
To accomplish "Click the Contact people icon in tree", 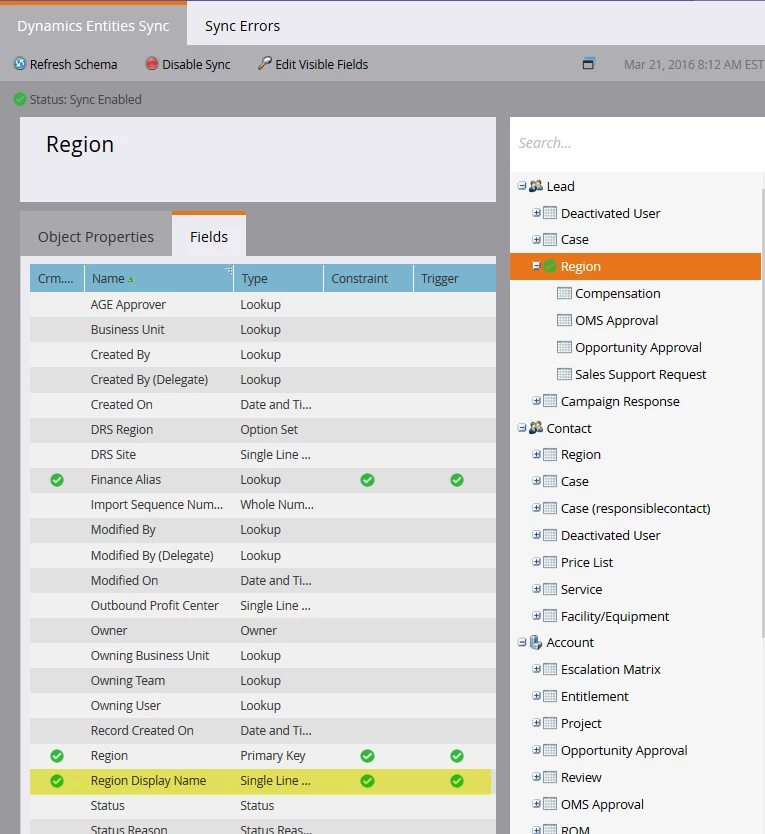I will tap(536, 428).
